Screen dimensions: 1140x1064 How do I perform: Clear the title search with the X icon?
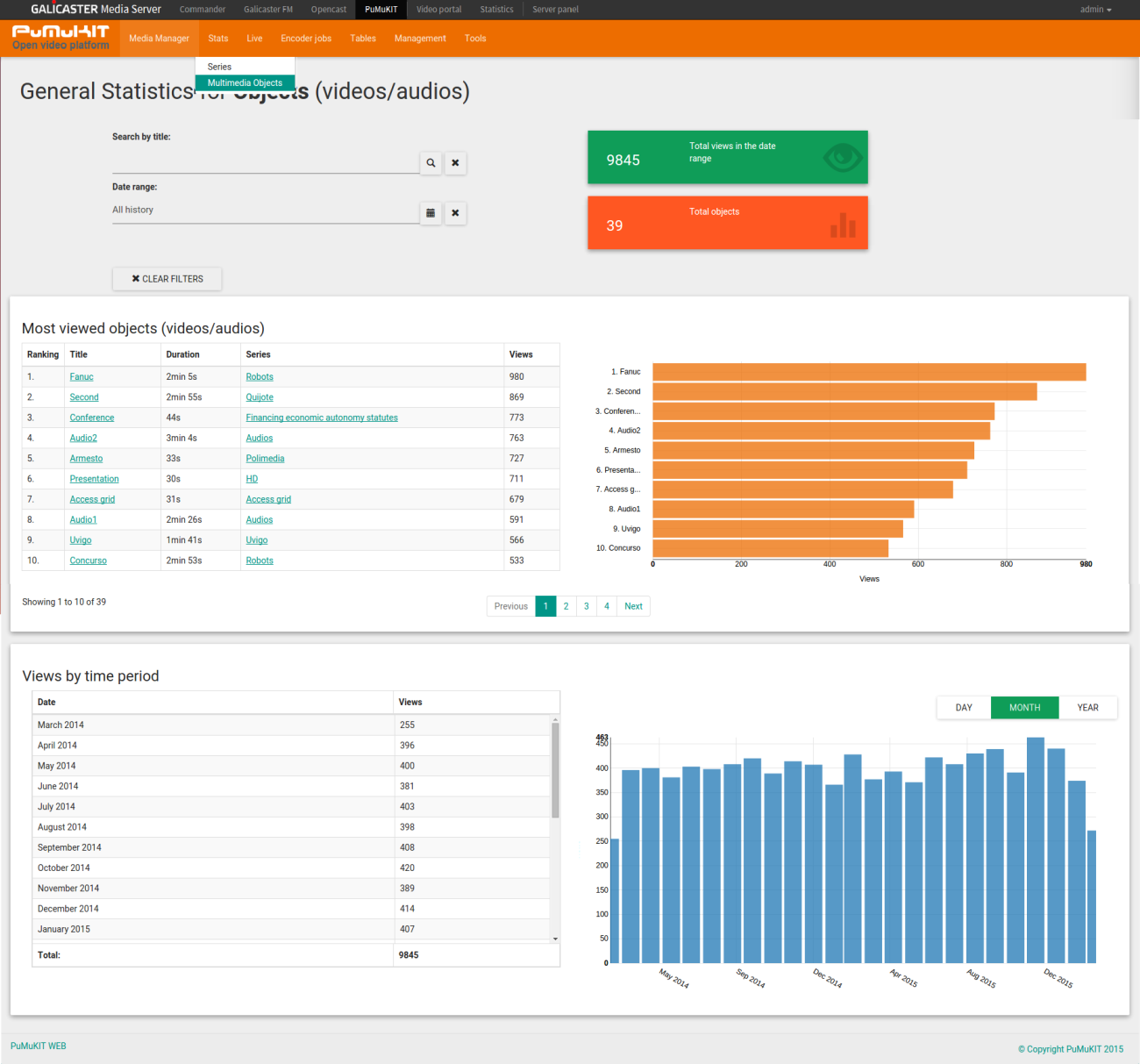tap(455, 163)
